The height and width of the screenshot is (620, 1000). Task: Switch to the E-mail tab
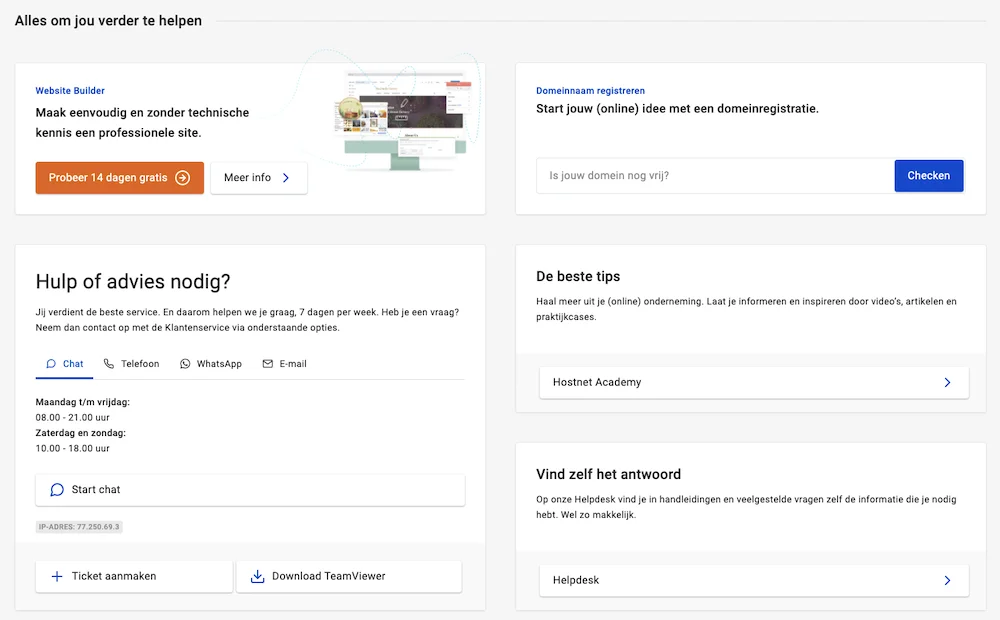[x=284, y=364]
